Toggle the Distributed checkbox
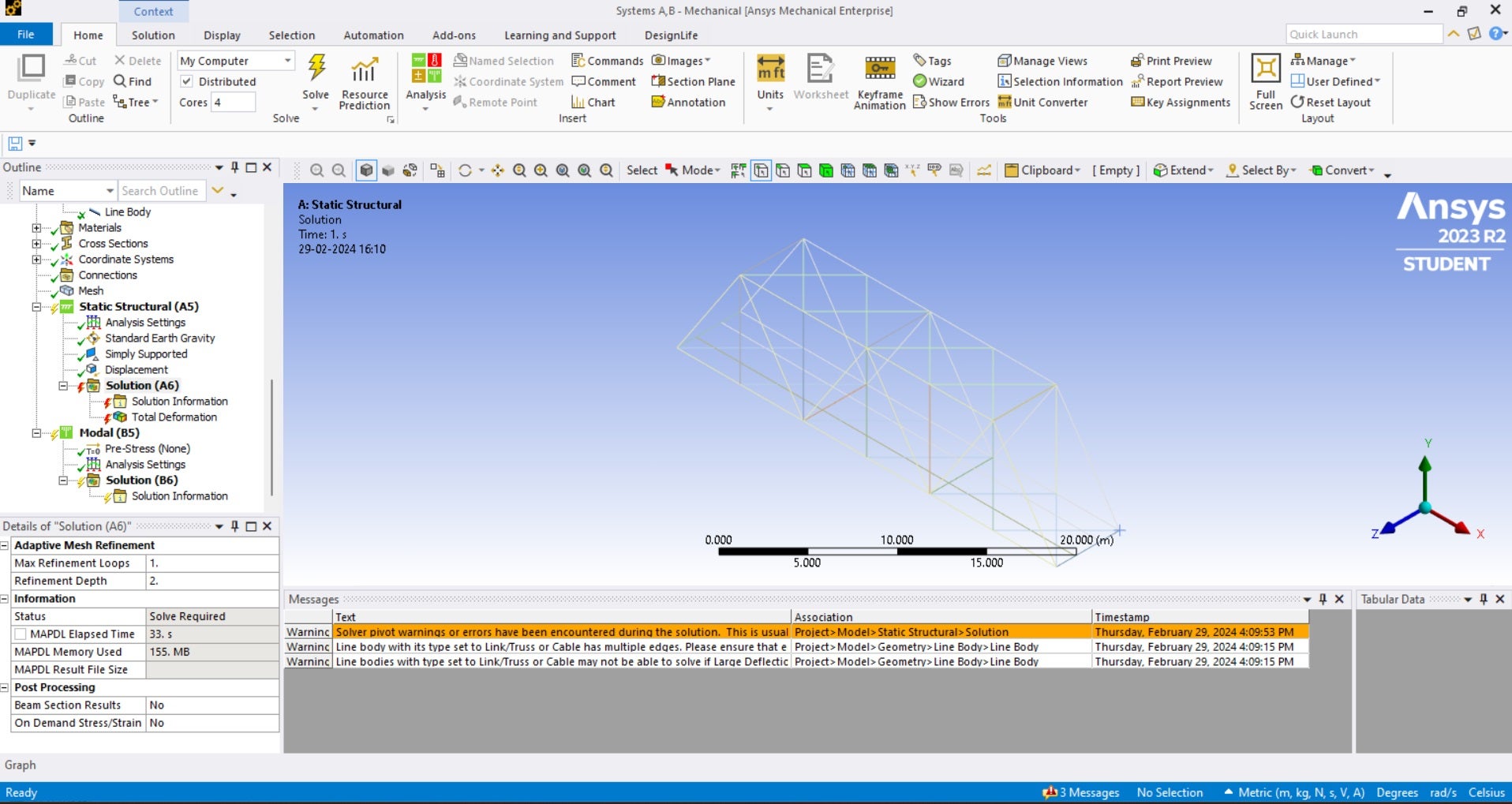 187,81
